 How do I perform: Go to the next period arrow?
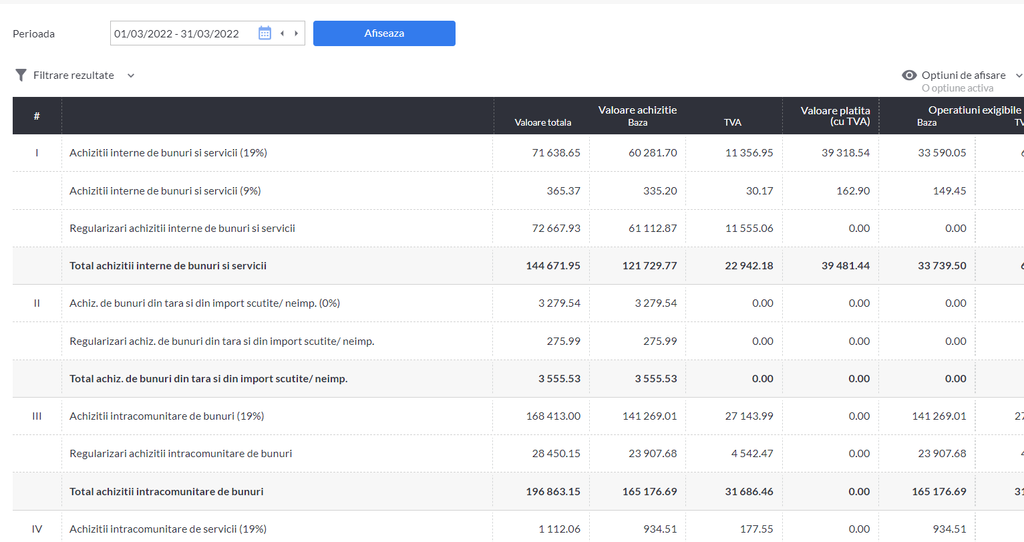tap(296, 33)
